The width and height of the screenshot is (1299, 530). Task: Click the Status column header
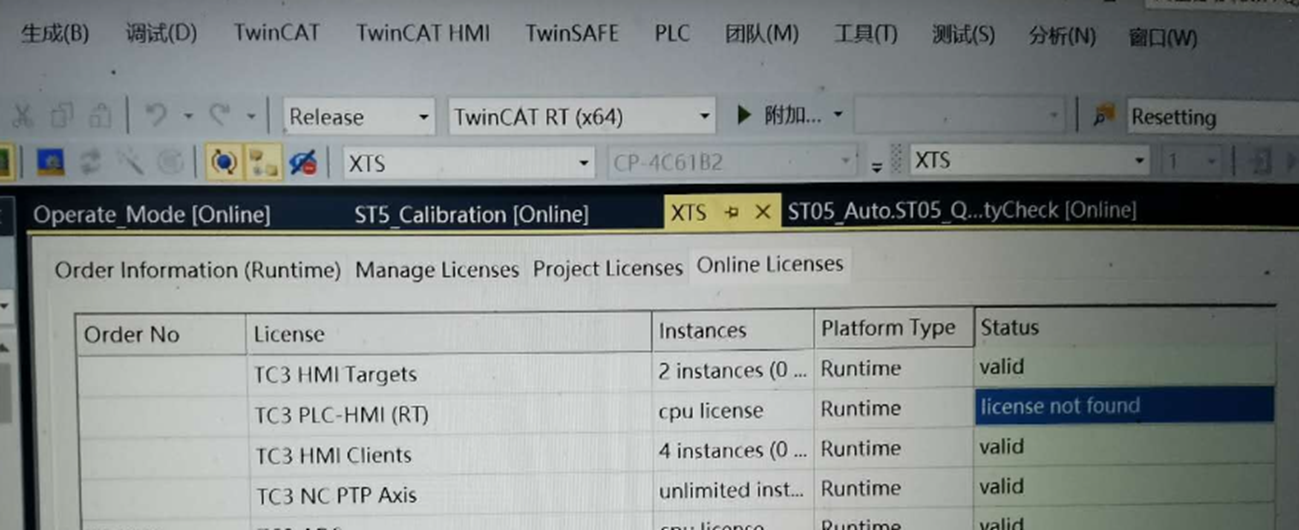pyautogui.click(x=1125, y=326)
